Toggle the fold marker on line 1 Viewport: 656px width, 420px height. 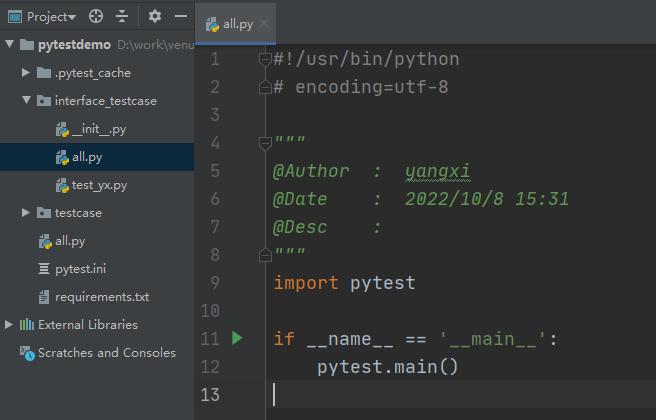265,59
